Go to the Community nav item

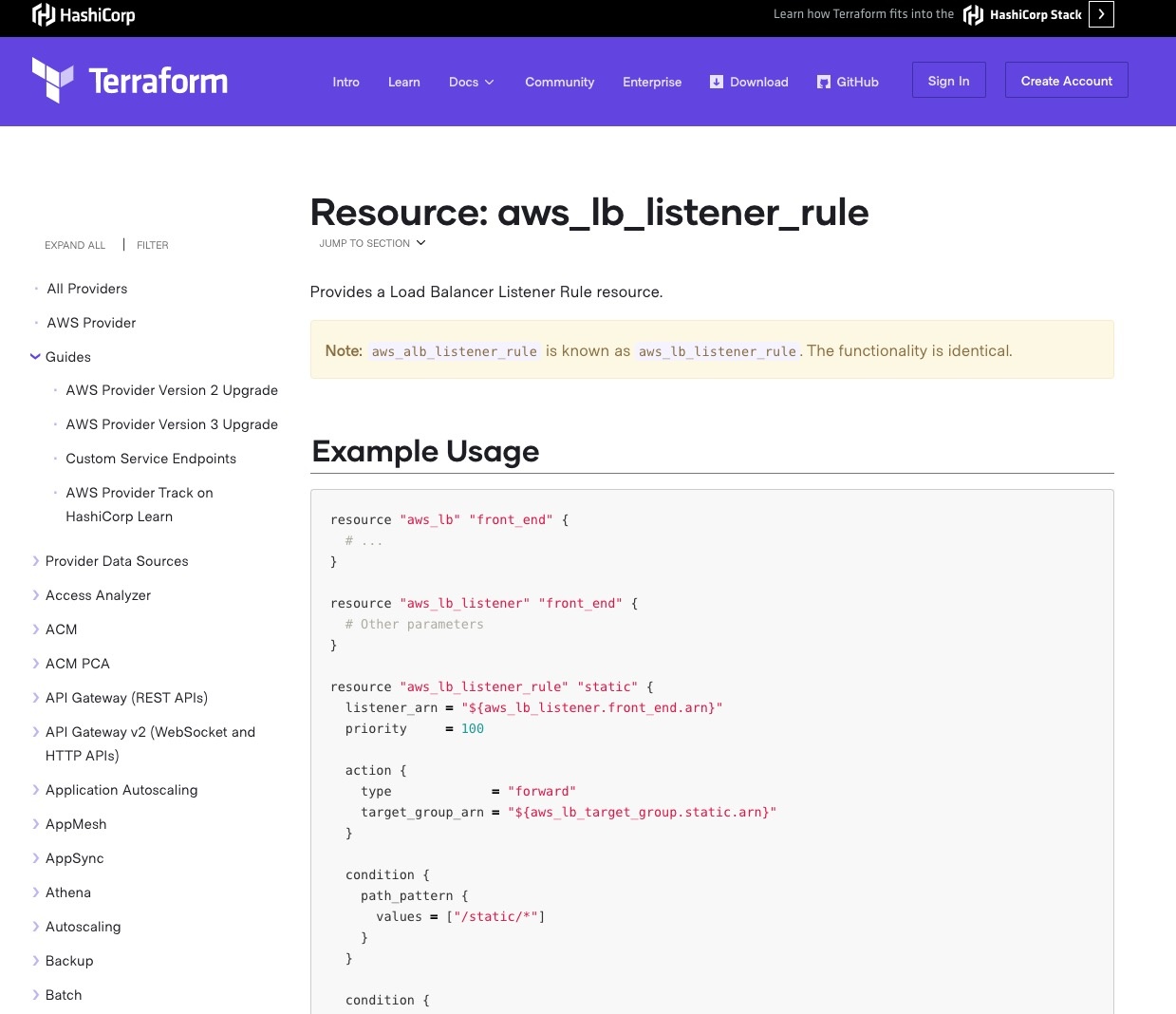click(x=559, y=82)
